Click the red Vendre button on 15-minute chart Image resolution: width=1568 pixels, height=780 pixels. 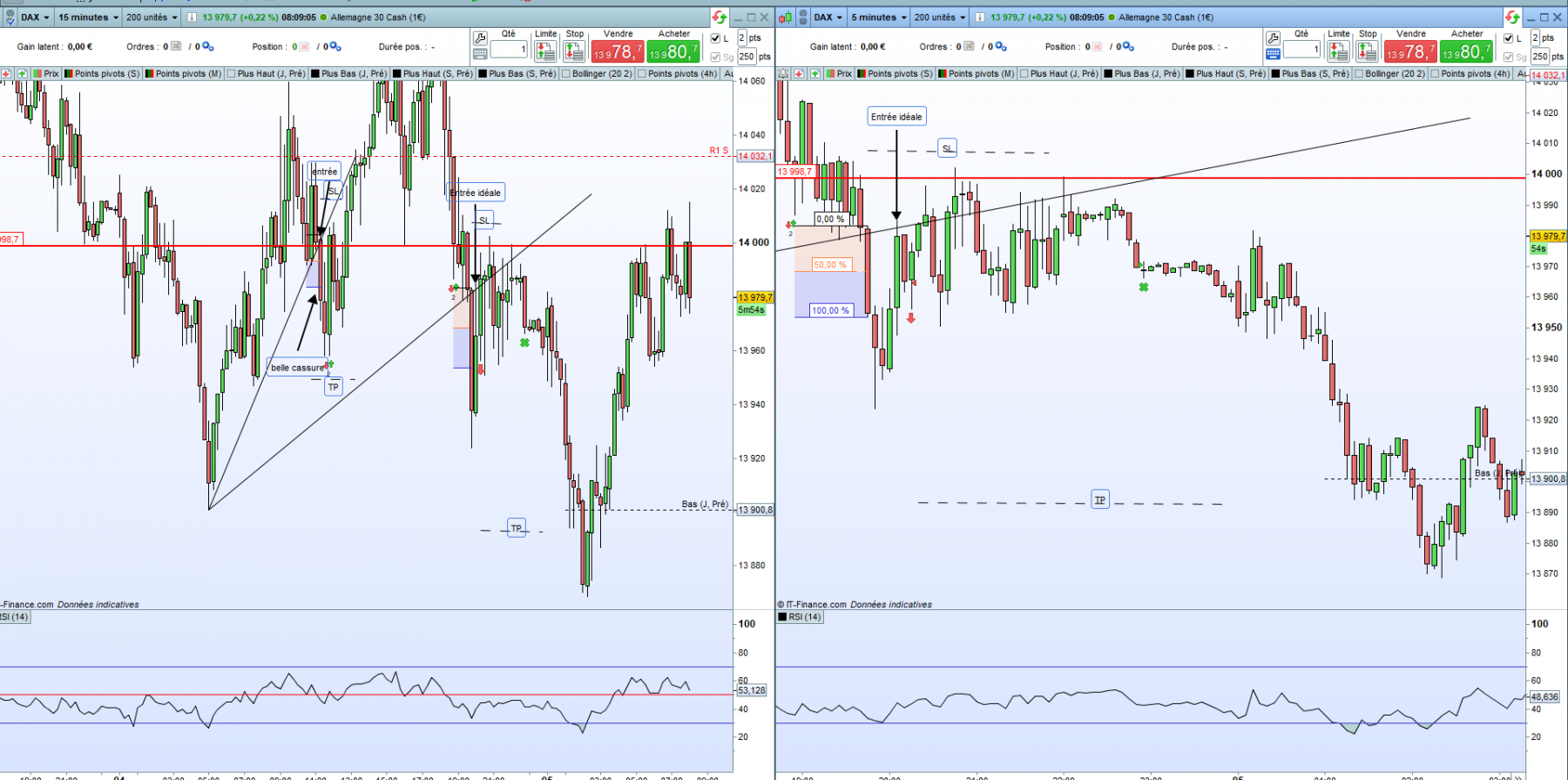[618, 52]
